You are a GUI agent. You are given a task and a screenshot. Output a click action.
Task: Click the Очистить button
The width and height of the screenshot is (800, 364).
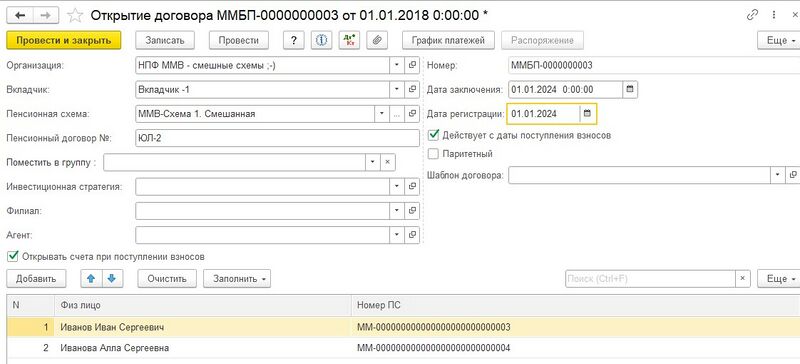(x=167, y=279)
